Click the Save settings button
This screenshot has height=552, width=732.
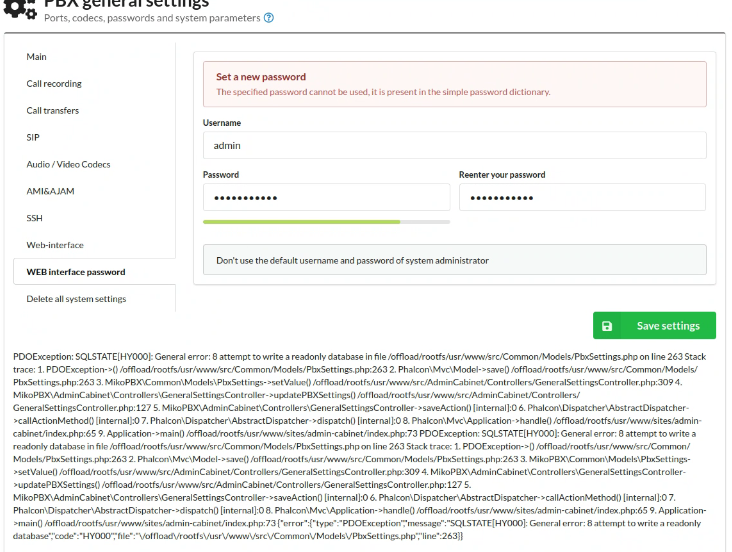(654, 326)
